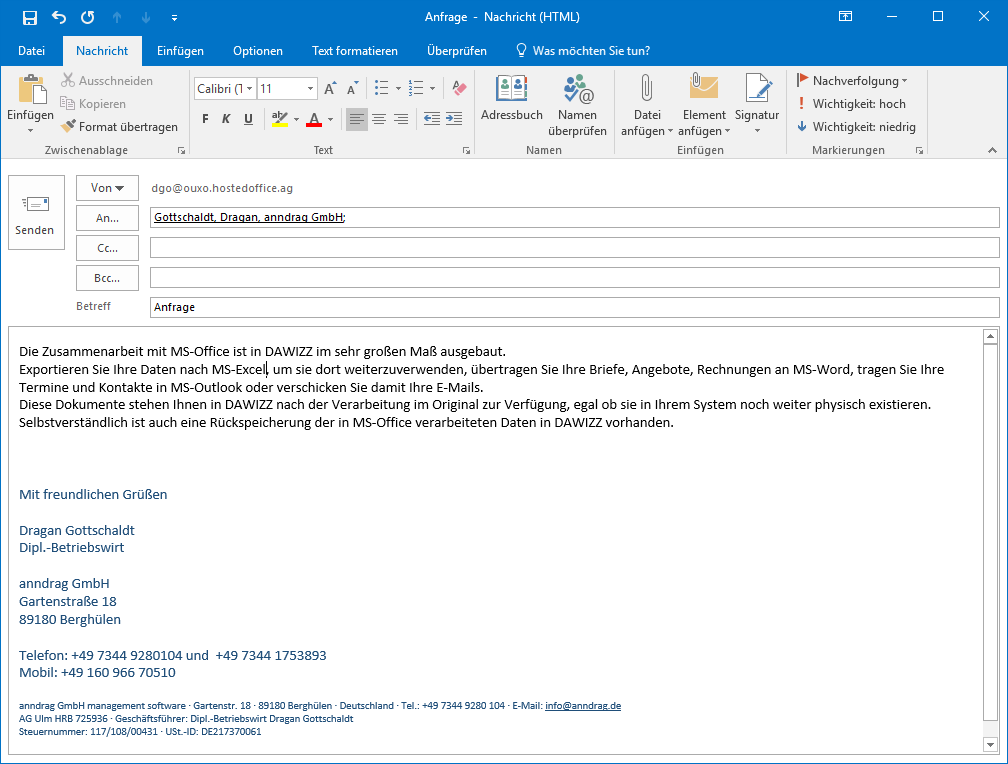This screenshot has width=1008, height=764.
Task: Click into the Cc address field
Action: pos(575,248)
